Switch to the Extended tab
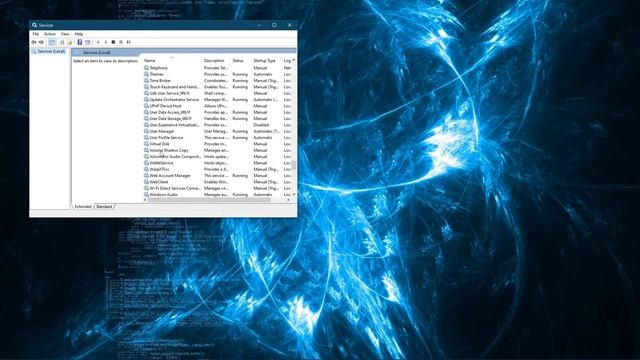Screen dimensions: 640x360 click(83, 207)
